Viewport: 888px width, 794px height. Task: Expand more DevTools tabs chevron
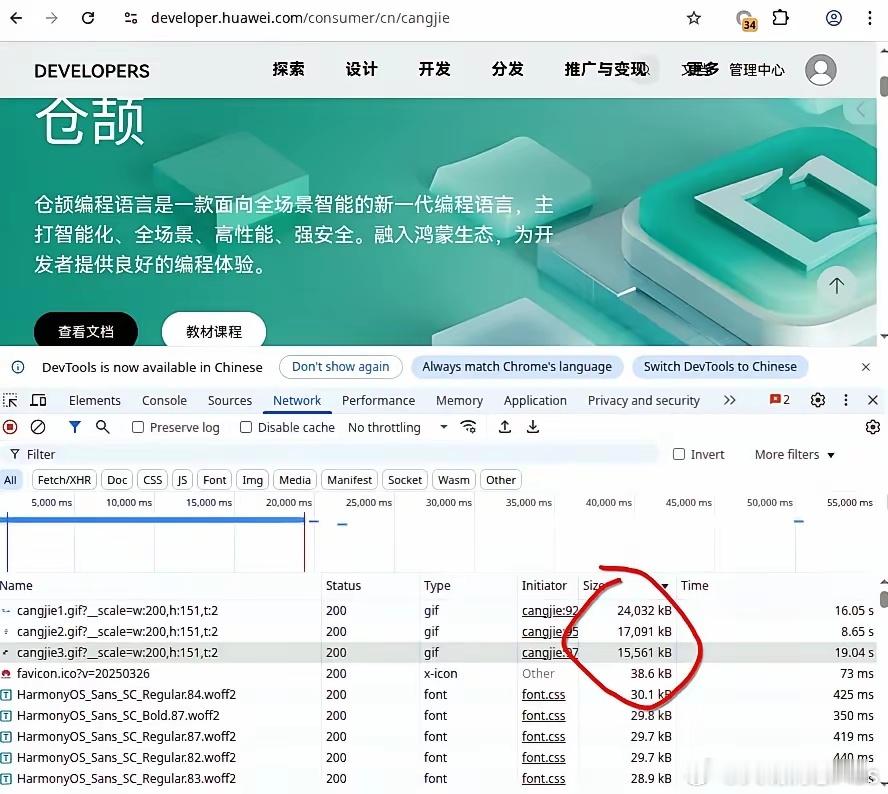729,400
